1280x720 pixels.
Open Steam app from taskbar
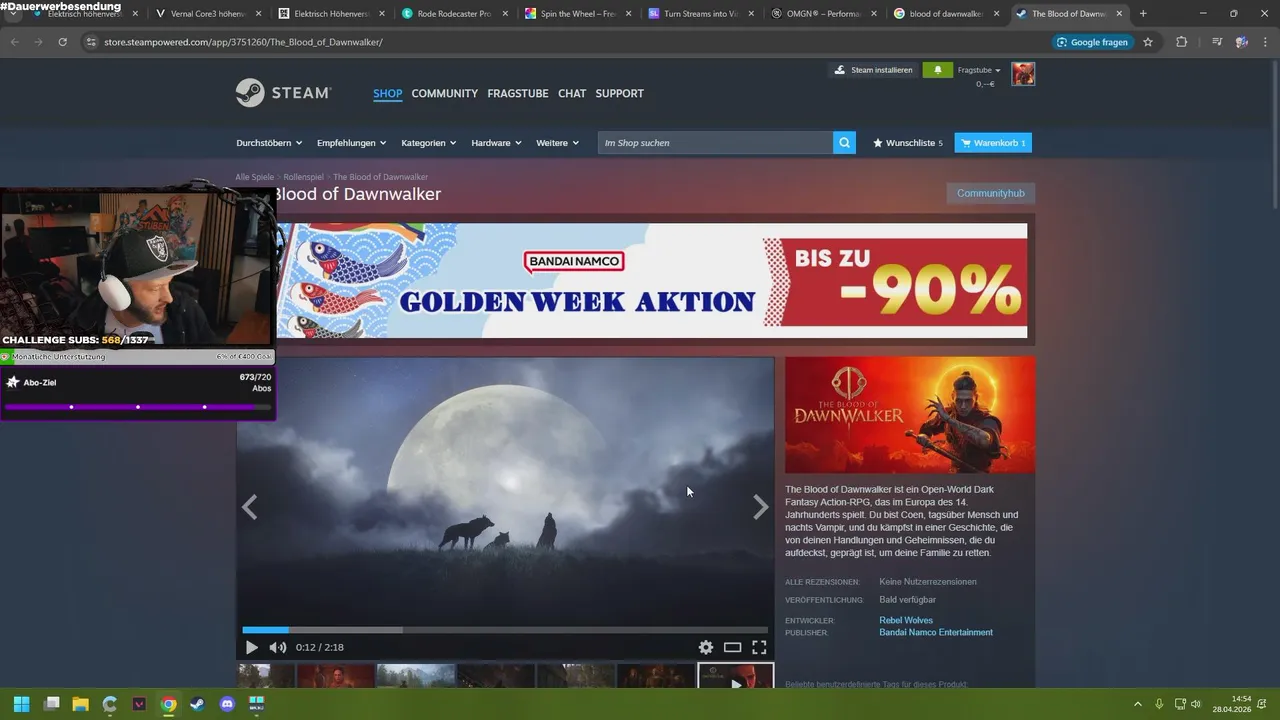(197, 704)
